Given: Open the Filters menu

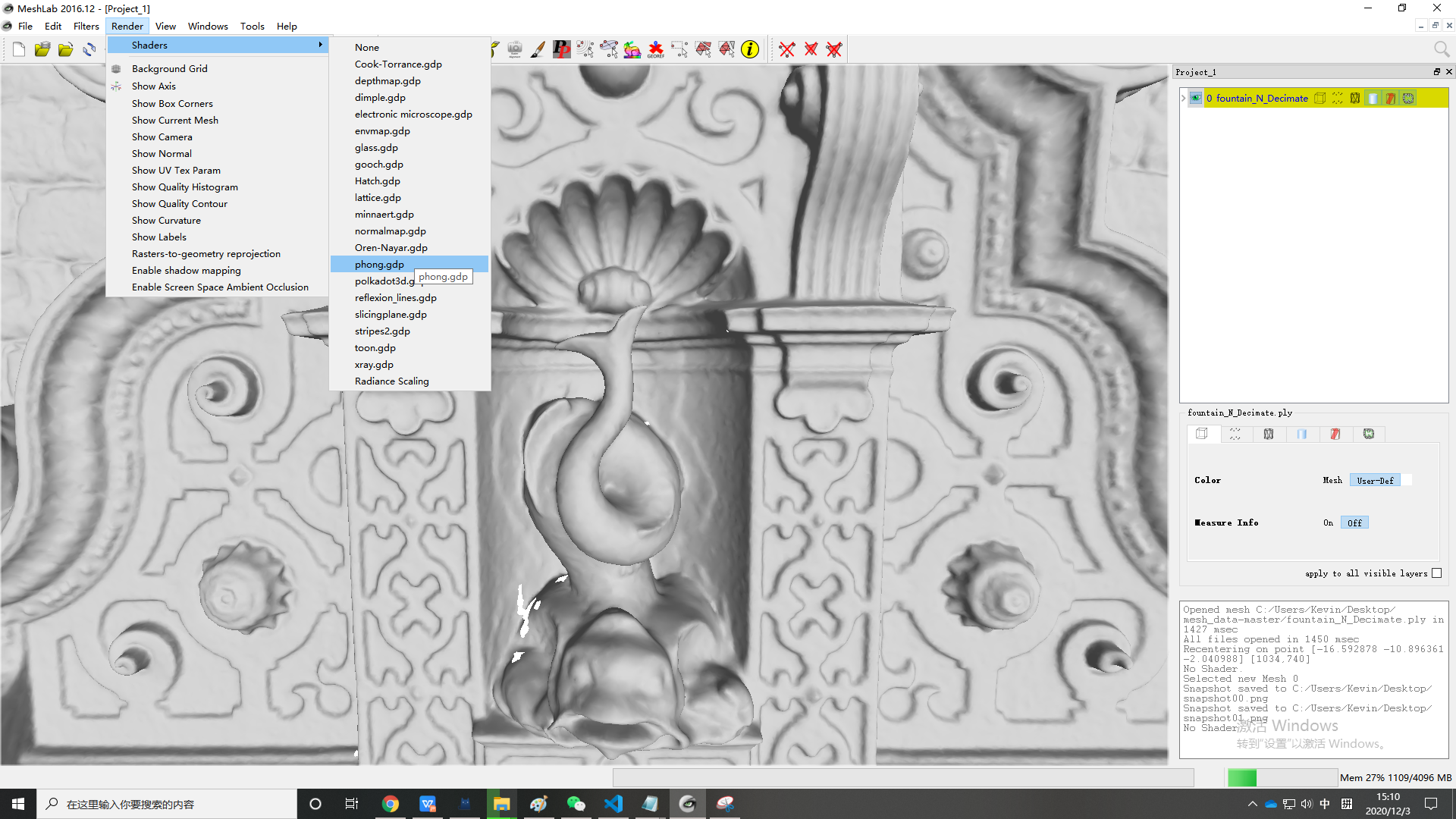Looking at the screenshot, I should [86, 26].
